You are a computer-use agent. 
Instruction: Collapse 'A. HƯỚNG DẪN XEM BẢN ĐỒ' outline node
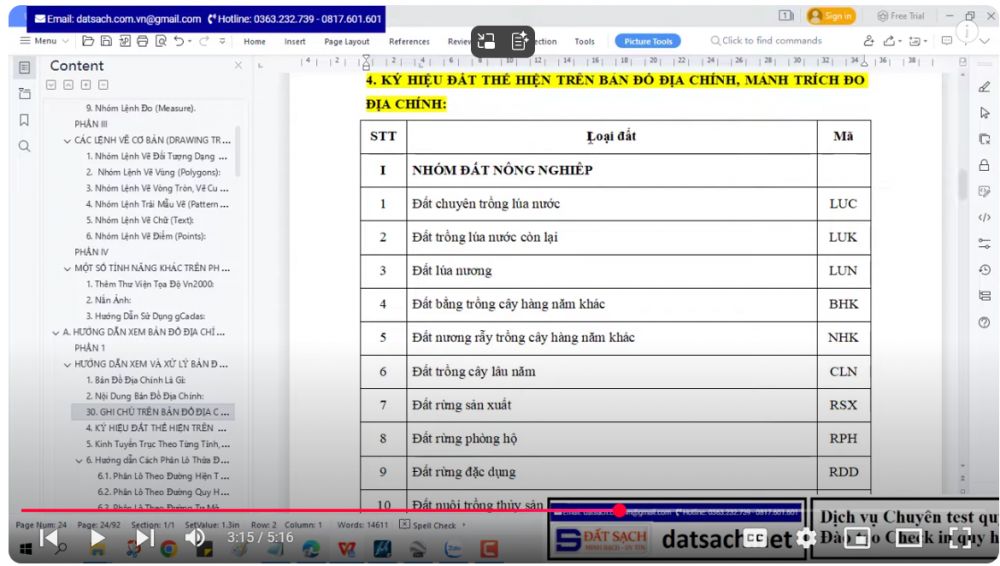pyautogui.click(x=55, y=332)
